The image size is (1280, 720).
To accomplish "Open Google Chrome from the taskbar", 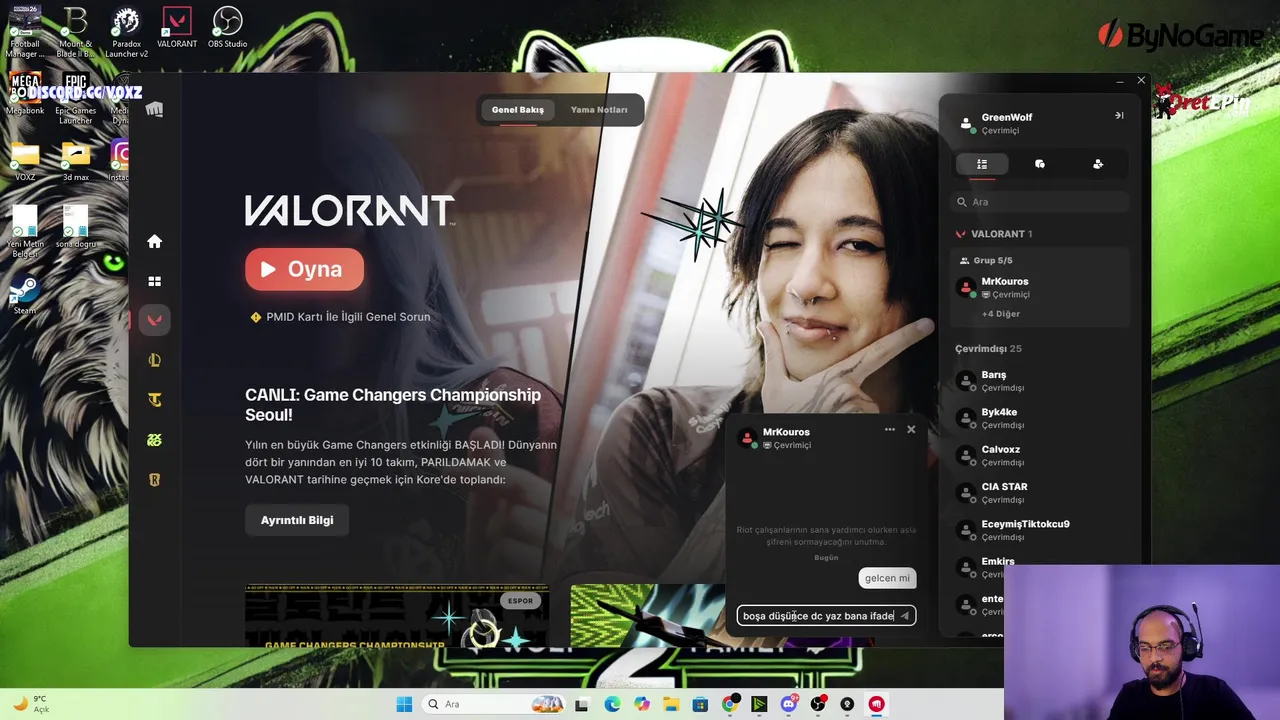I will (730, 704).
